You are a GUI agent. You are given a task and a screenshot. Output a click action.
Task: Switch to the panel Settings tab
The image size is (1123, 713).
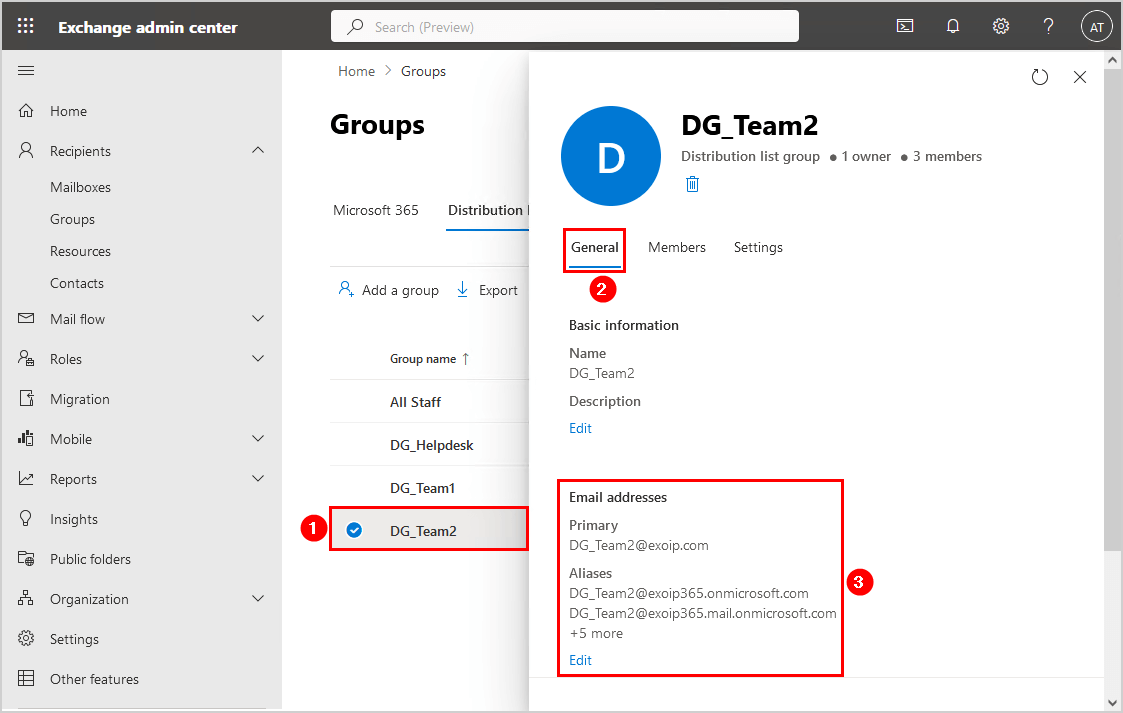(x=758, y=248)
